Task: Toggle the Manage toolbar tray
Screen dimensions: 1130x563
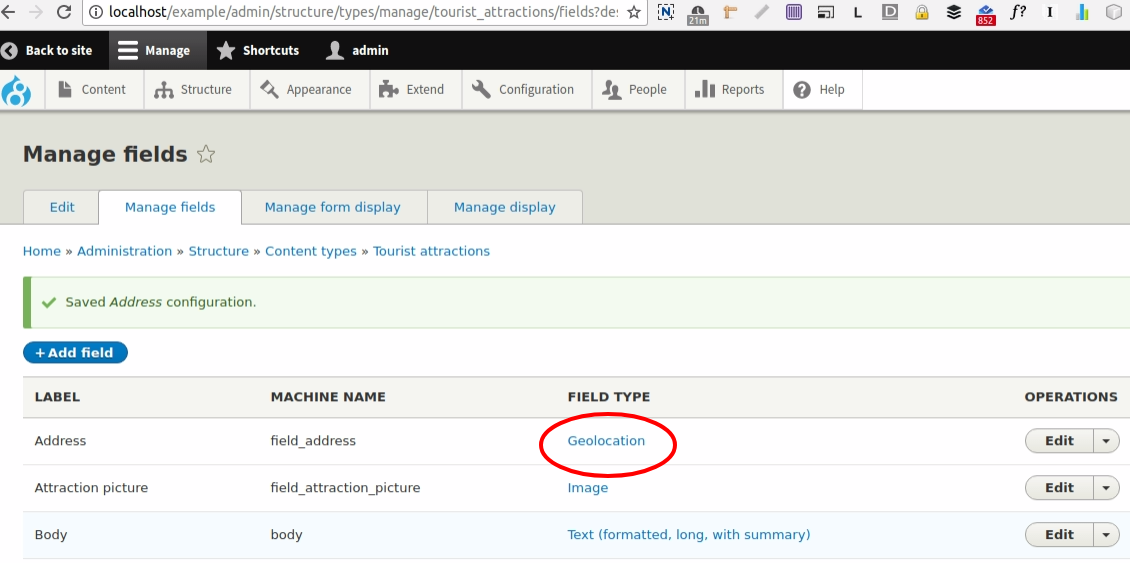Action: [x=153, y=50]
